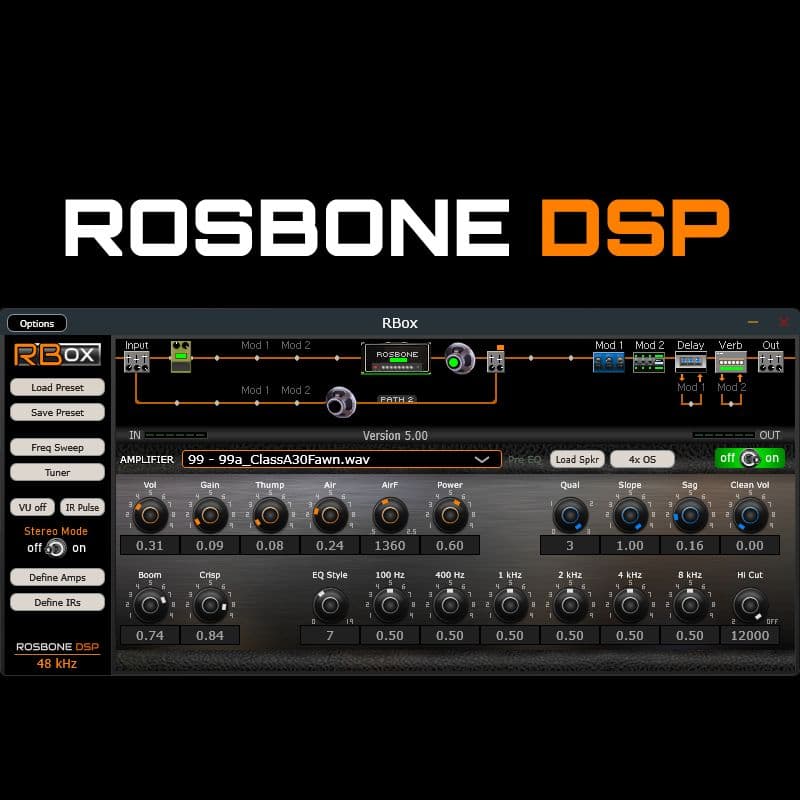This screenshot has height=800, width=800.
Task: Open the green Mod 2 effect unit
Action: pyautogui.click(x=649, y=362)
